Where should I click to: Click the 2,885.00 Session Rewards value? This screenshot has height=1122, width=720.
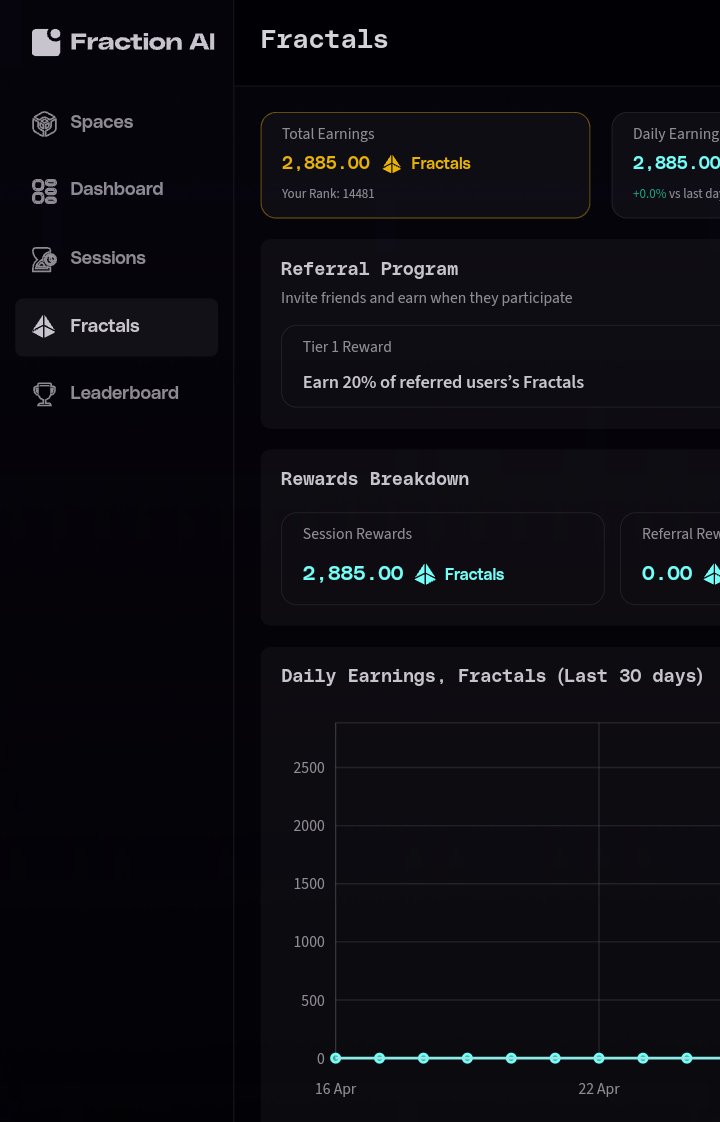[353, 574]
